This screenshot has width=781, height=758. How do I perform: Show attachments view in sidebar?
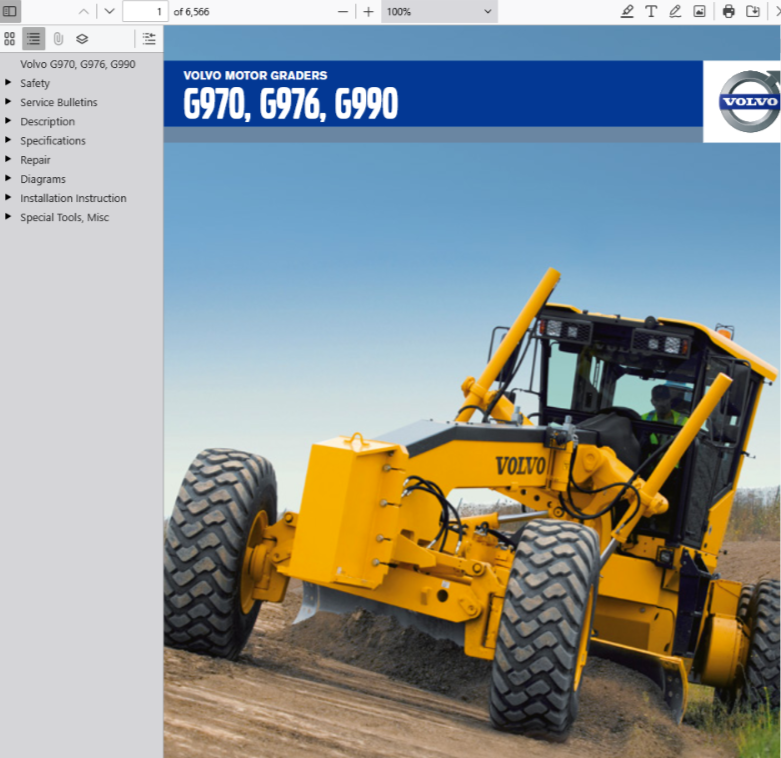[58, 39]
